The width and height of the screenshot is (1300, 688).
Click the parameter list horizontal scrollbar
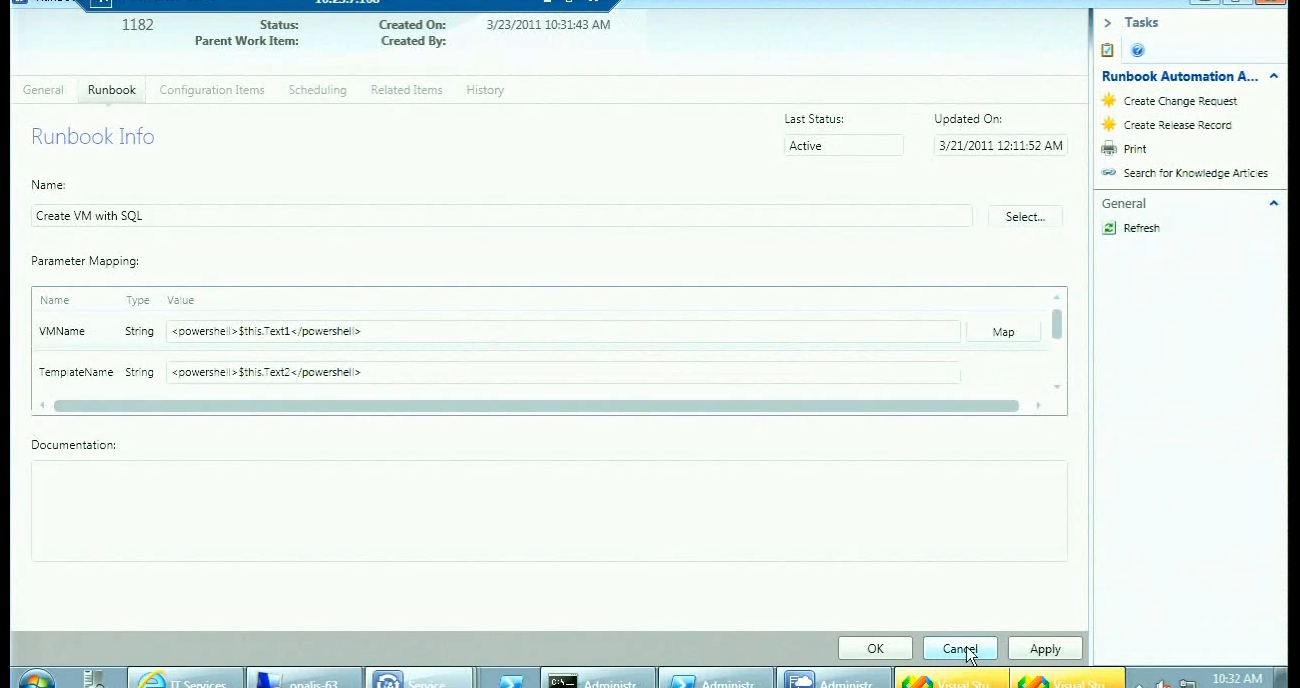click(x=536, y=406)
